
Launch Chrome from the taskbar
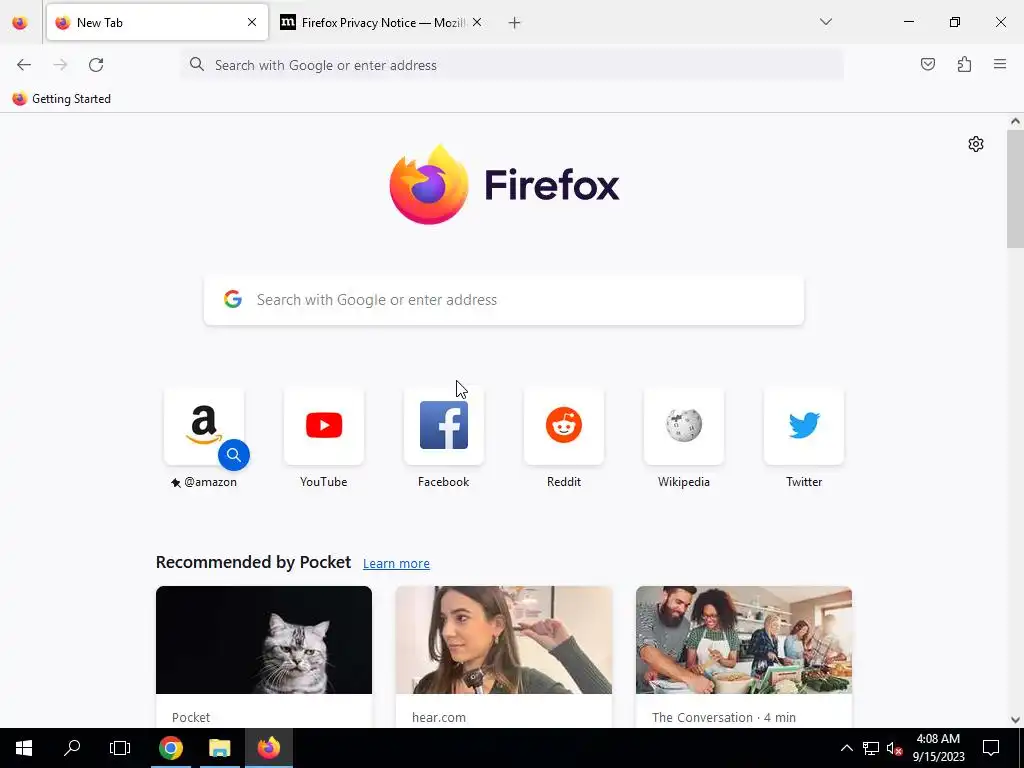point(170,748)
